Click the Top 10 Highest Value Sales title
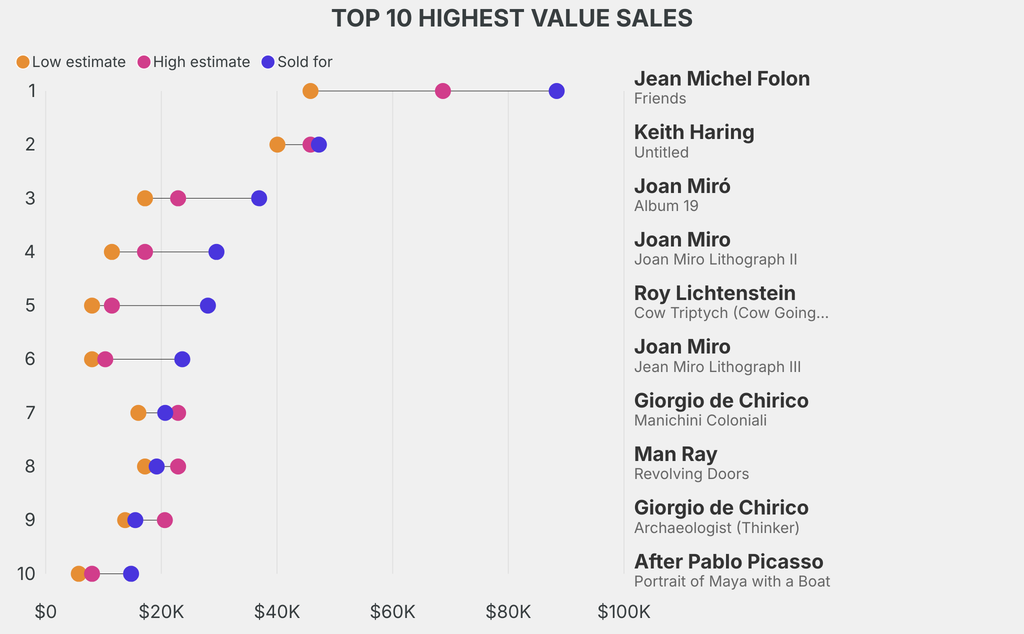Image resolution: width=1024 pixels, height=634 pixels. click(512, 18)
